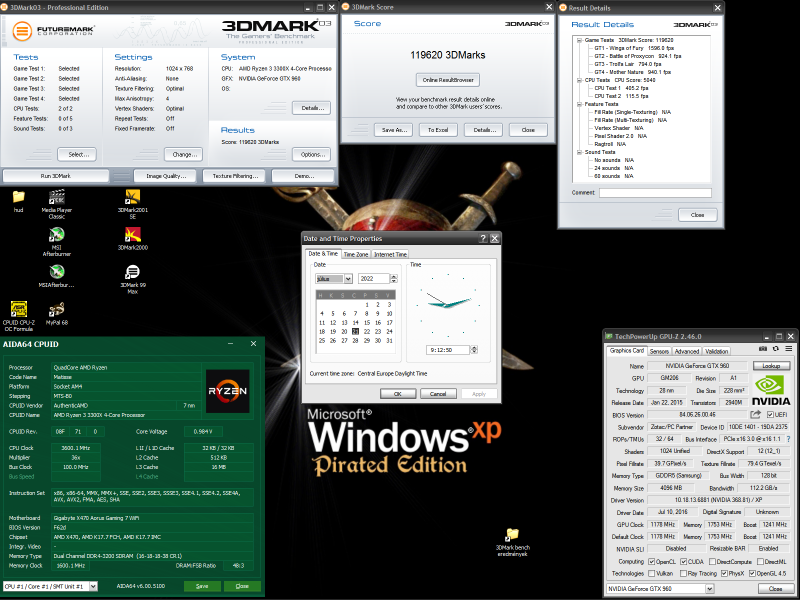Toggle DirectCompute checkbox in GPU-Z

pyautogui.click(x=712, y=562)
